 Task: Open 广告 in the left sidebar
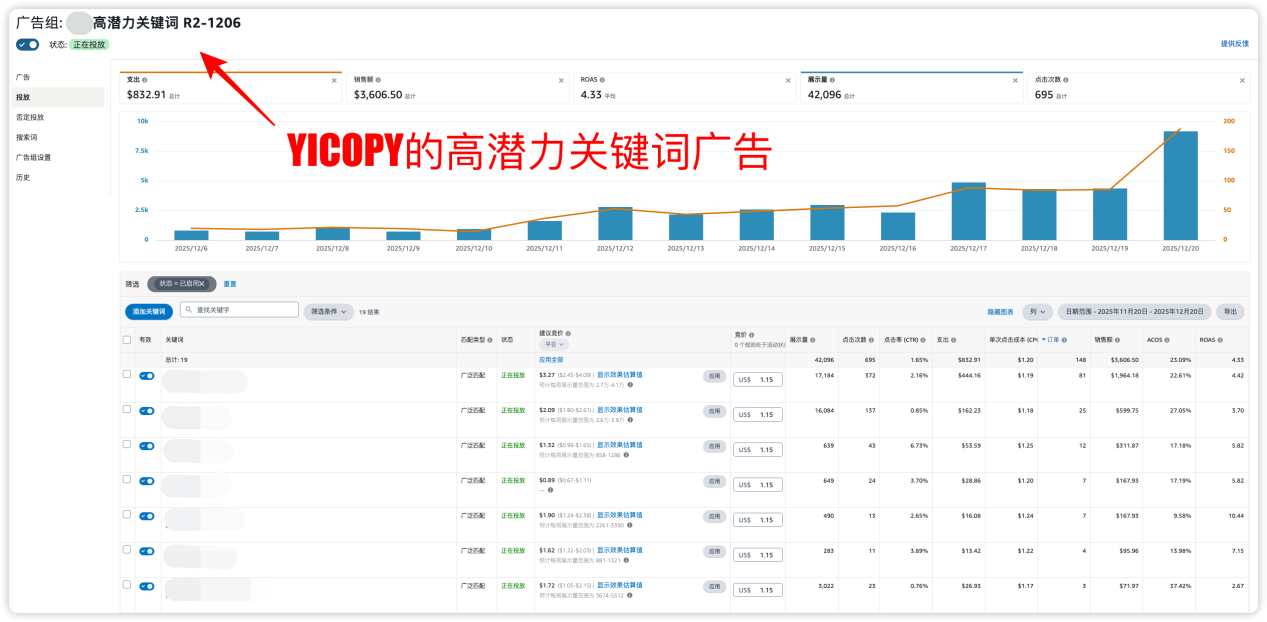pyautogui.click(x=23, y=77)
